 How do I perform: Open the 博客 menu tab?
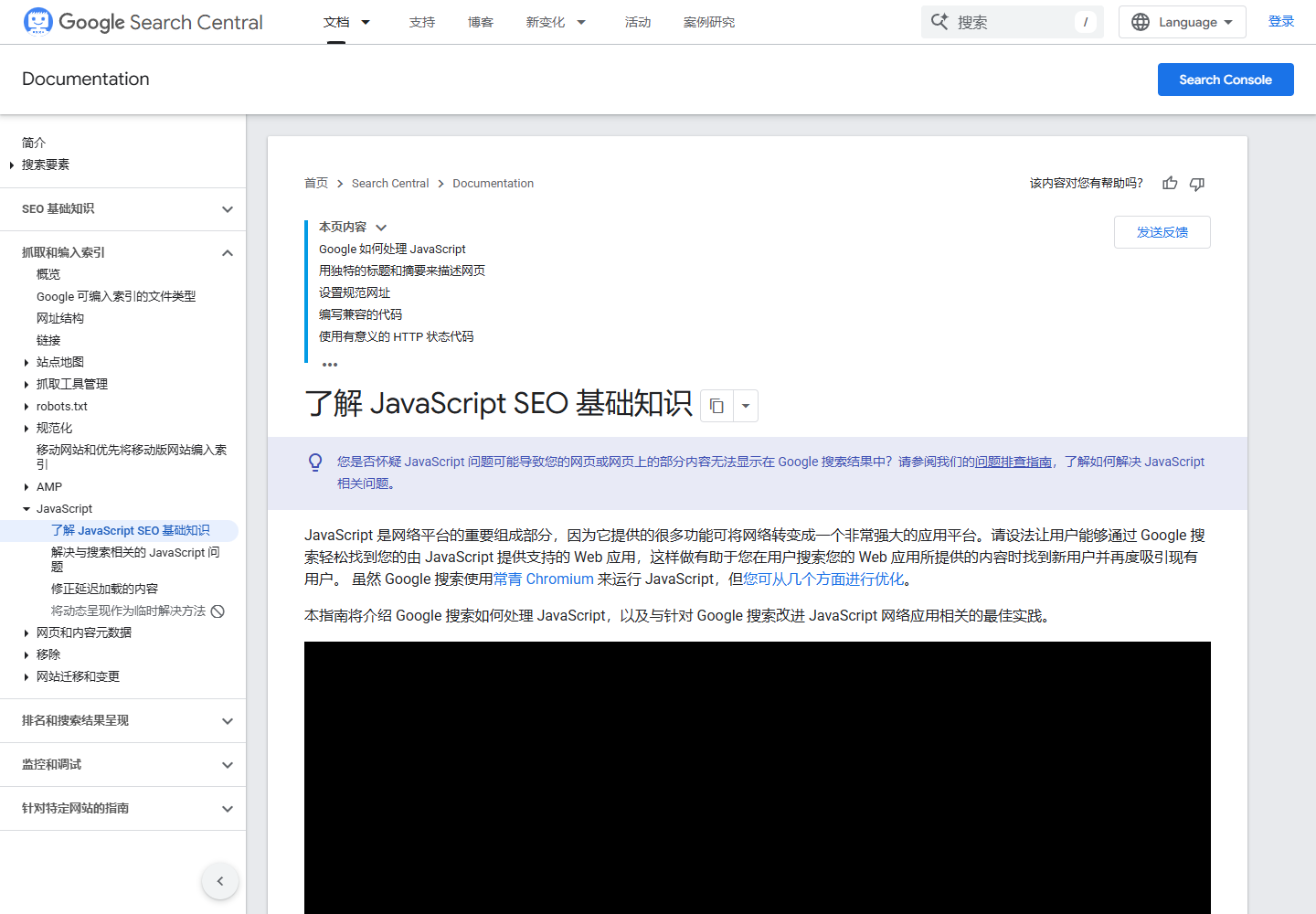(481, 22)
